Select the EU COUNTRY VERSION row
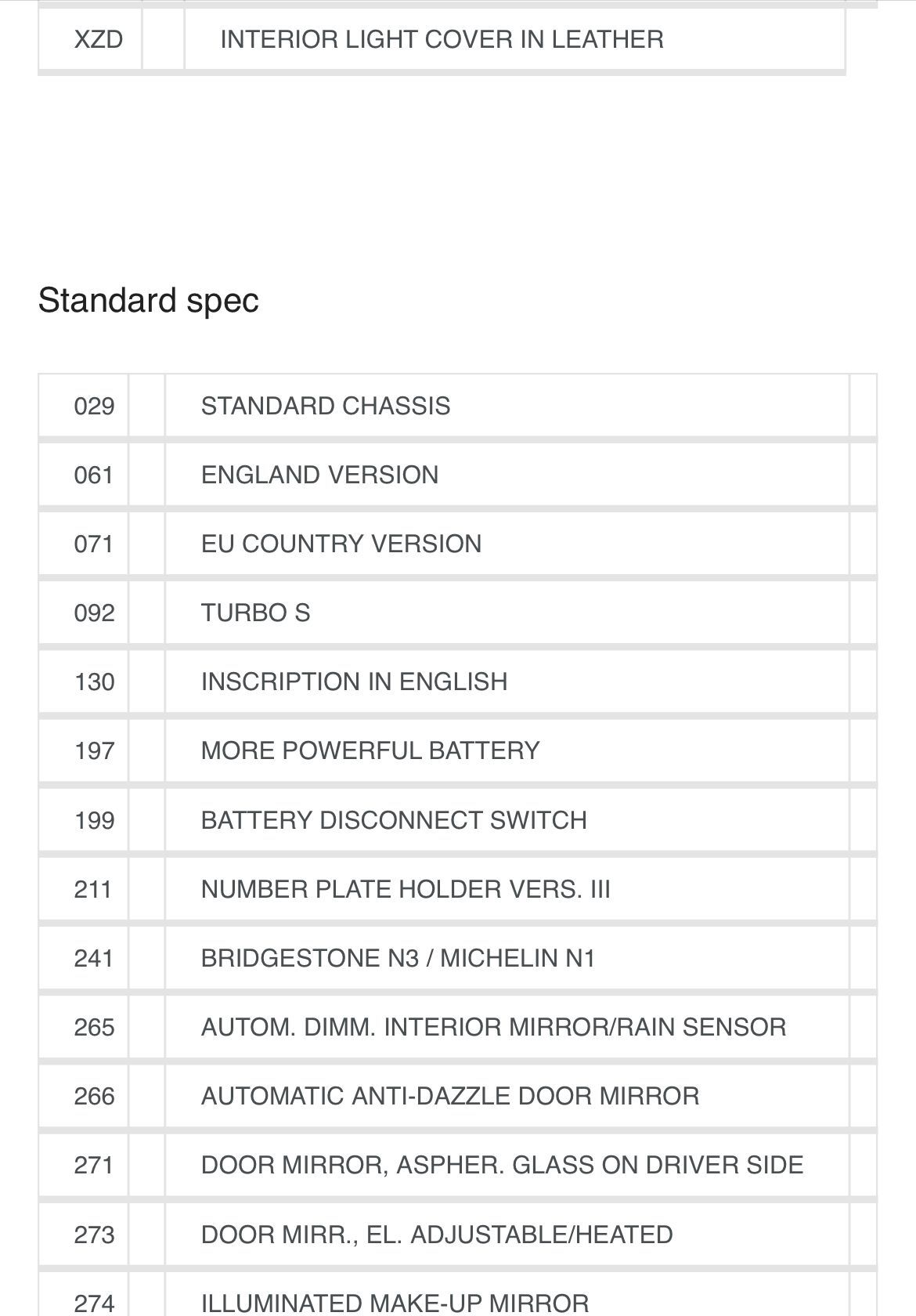Image resolution: width=916 pixels, height=1316 pixels. tap(457, 544)
